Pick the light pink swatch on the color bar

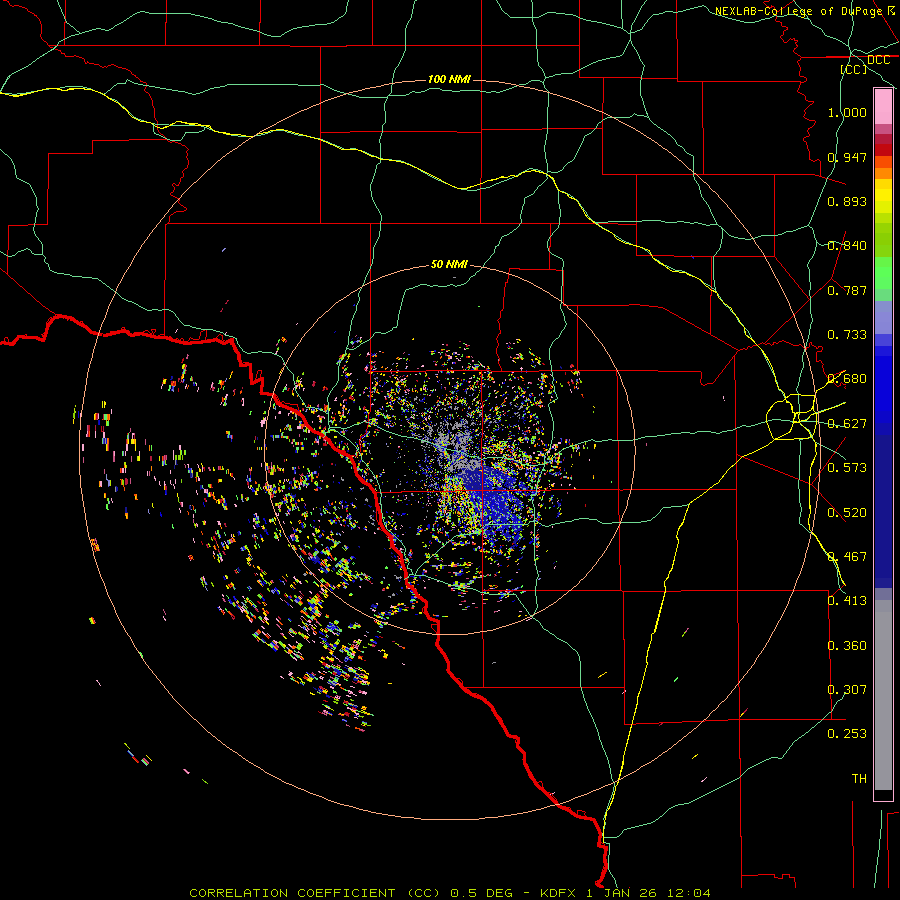(883, 107)
